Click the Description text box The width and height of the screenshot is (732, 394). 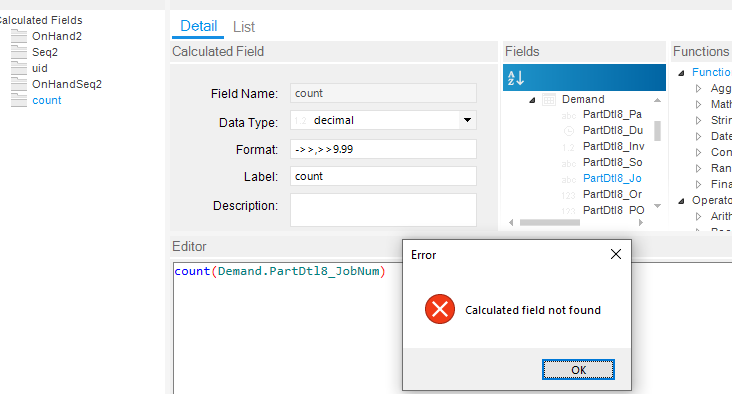[x=383, y=210]
